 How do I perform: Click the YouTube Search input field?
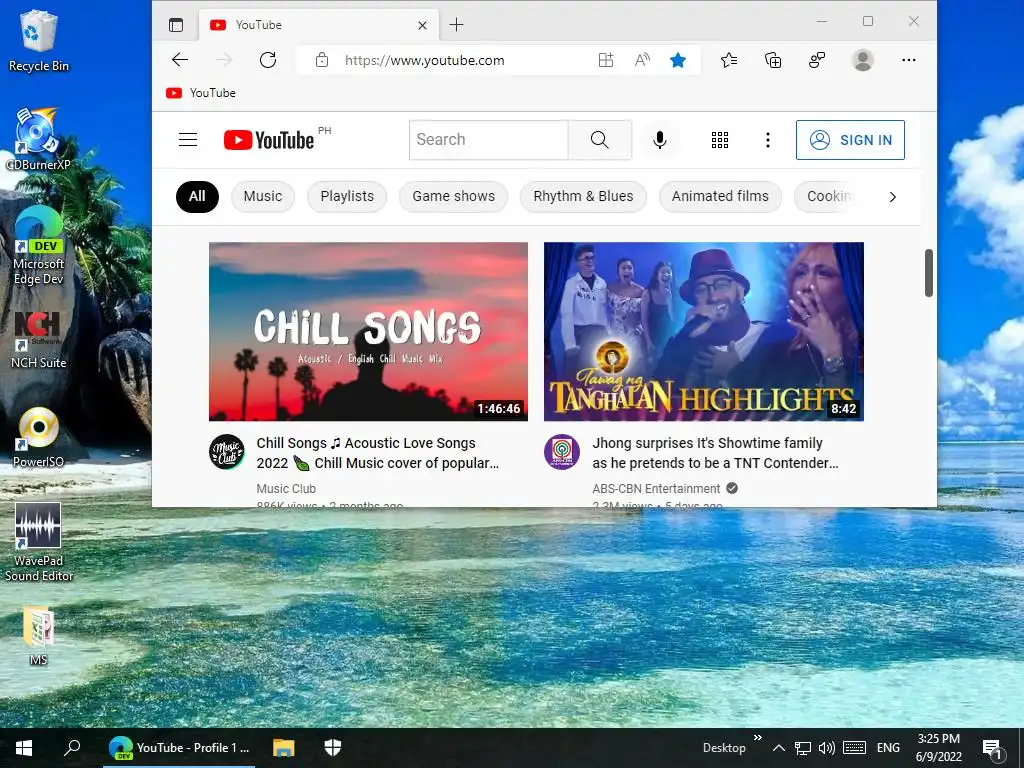[488, 140]
